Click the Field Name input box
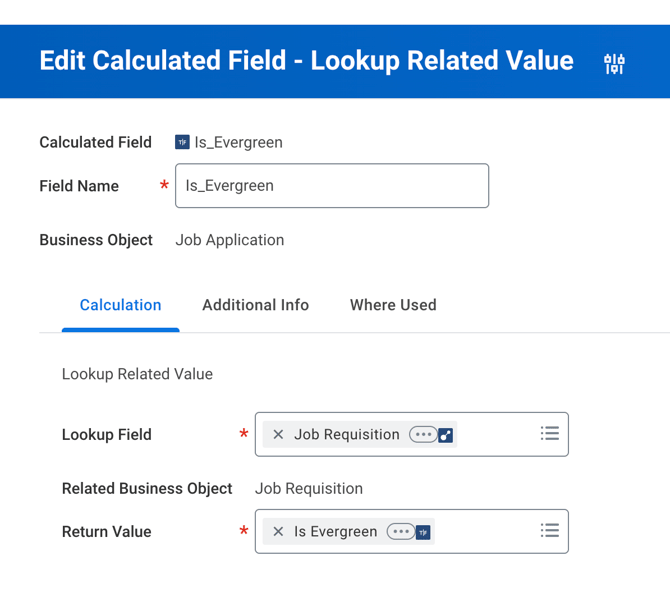Viewport: 670px width, 597px height. 332,186
